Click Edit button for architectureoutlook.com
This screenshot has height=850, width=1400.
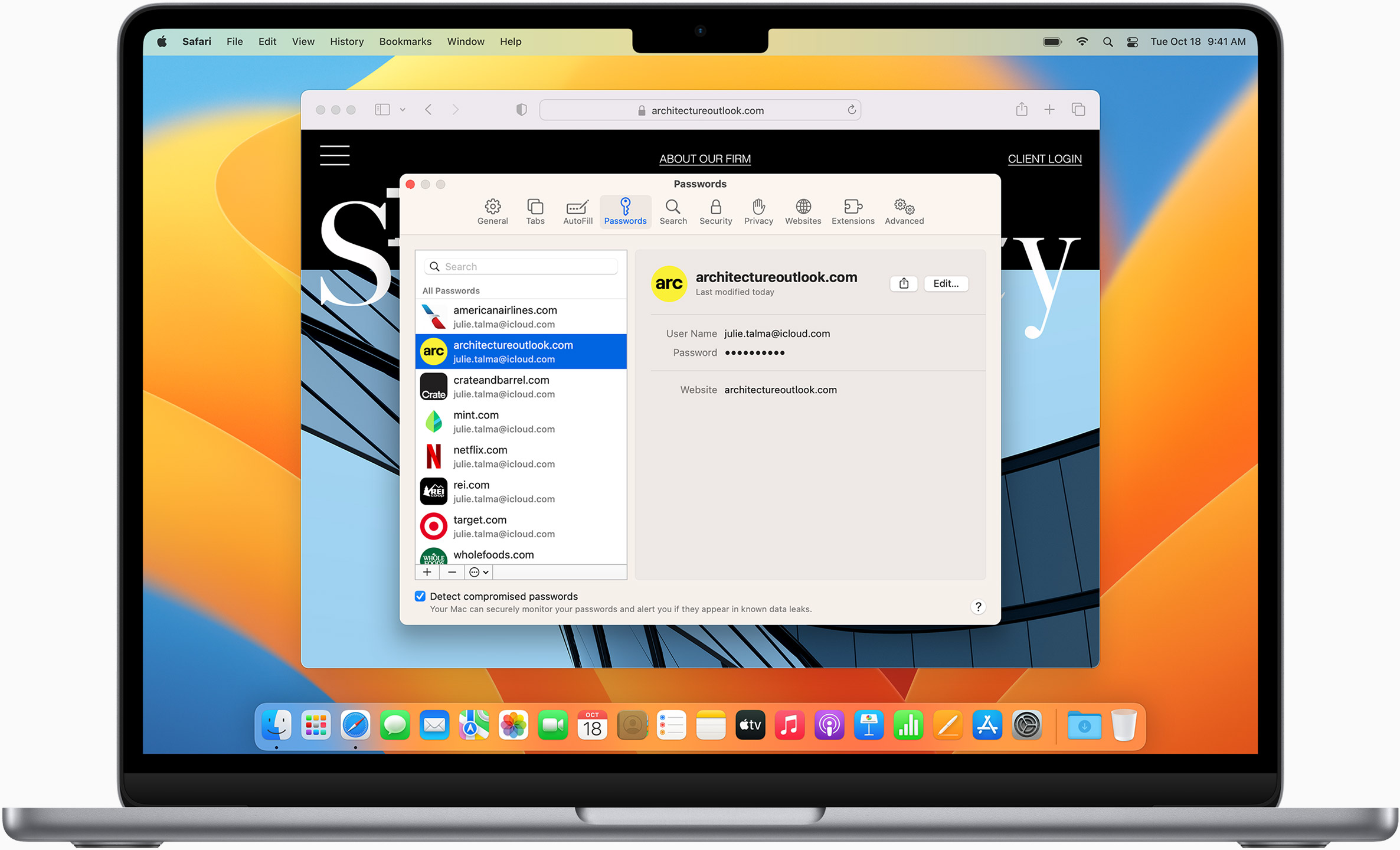[945, 283]
